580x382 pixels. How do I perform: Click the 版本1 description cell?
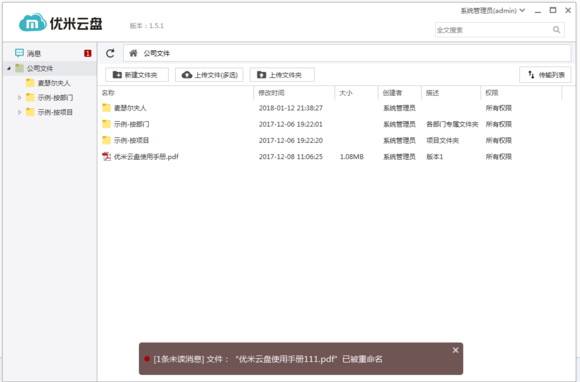(435, 157)
